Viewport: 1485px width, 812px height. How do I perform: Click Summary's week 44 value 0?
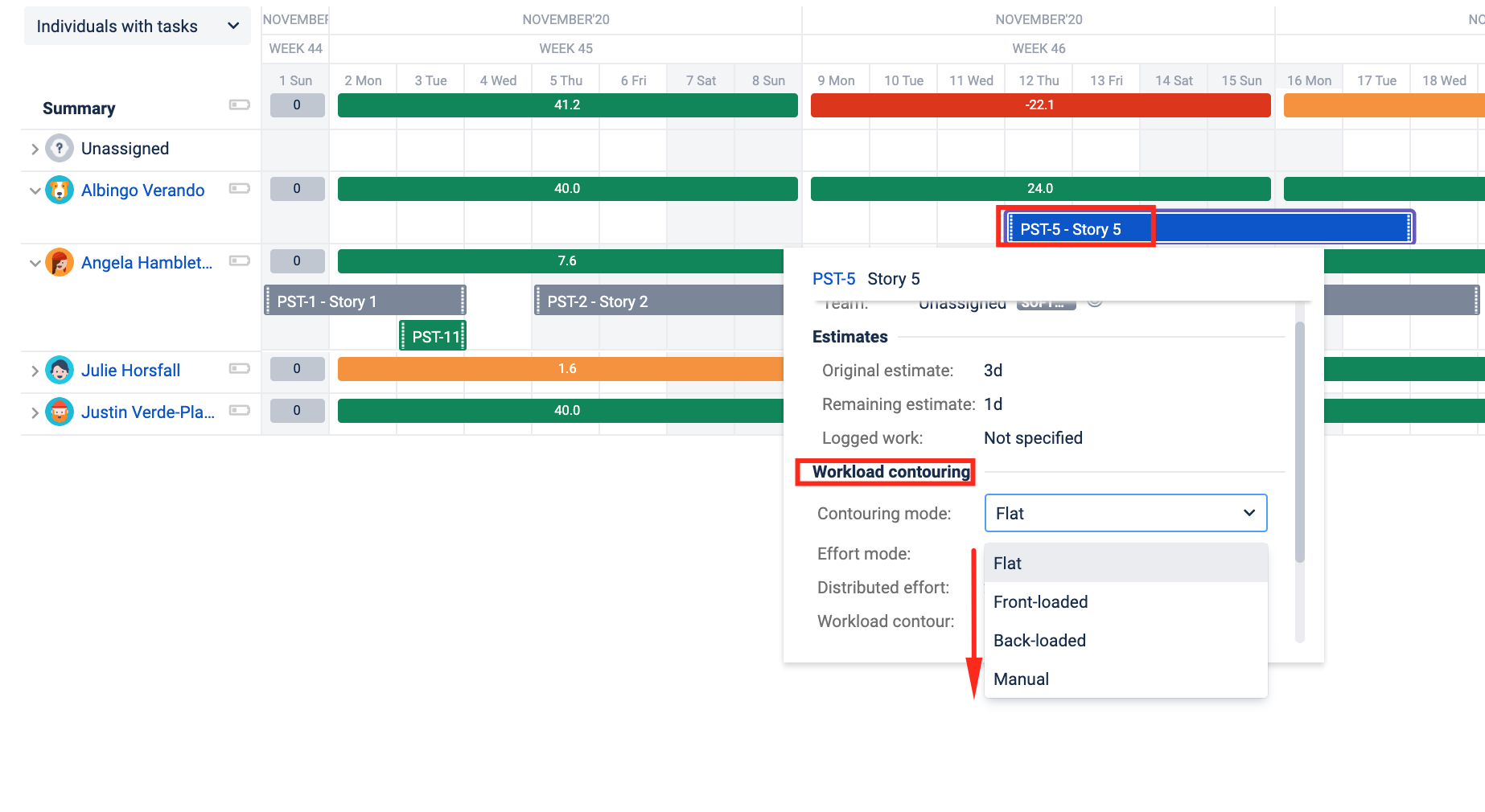297,105
